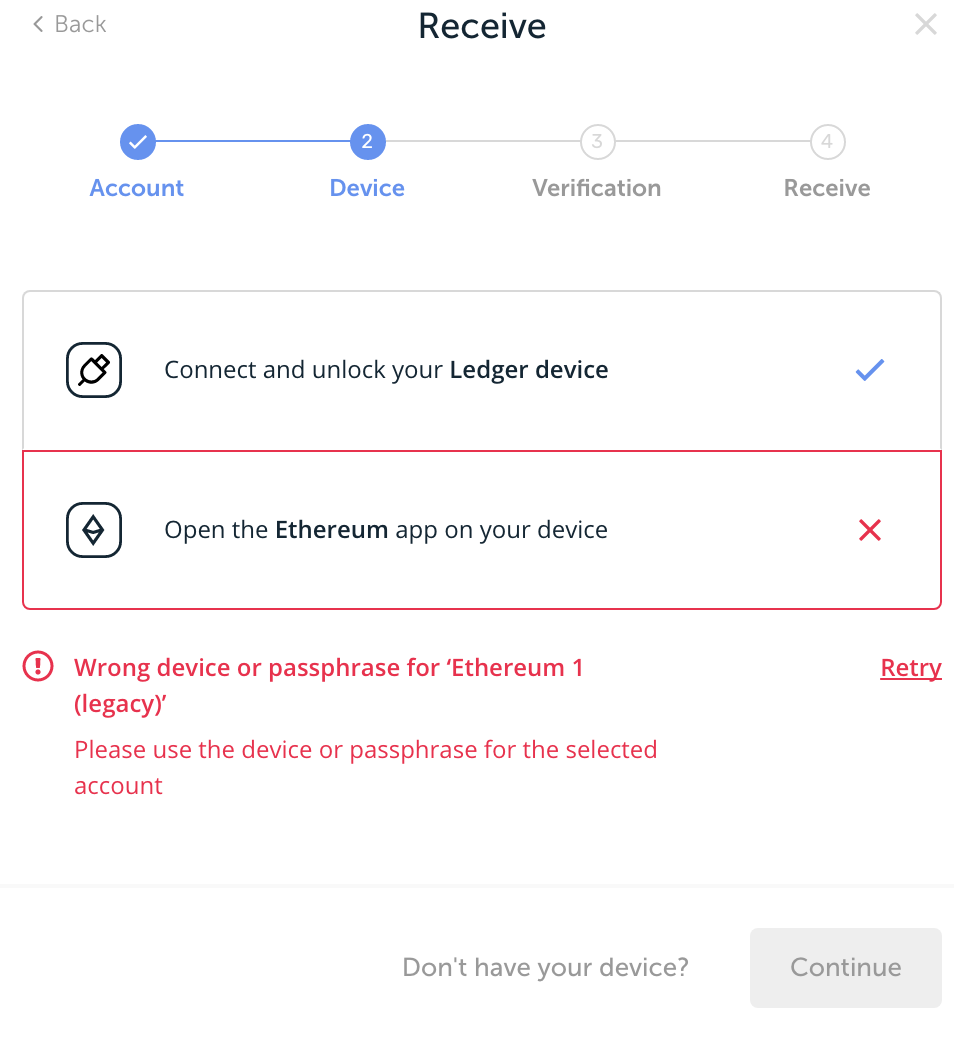Select the completed Account step checkmark circle
Screen dimensions: 954x1040
coord(137,141)
